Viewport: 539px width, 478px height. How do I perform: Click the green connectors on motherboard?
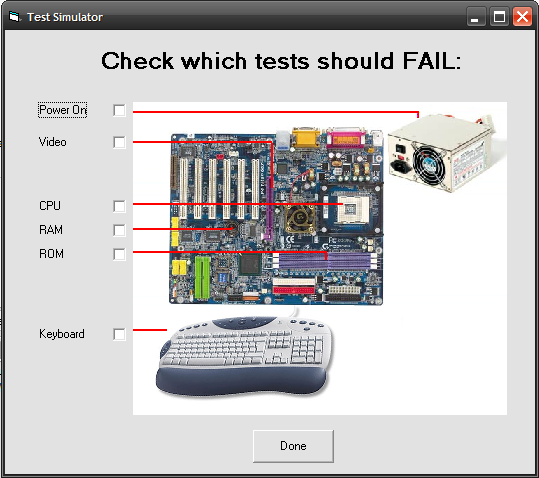click(x=202, y=277)
